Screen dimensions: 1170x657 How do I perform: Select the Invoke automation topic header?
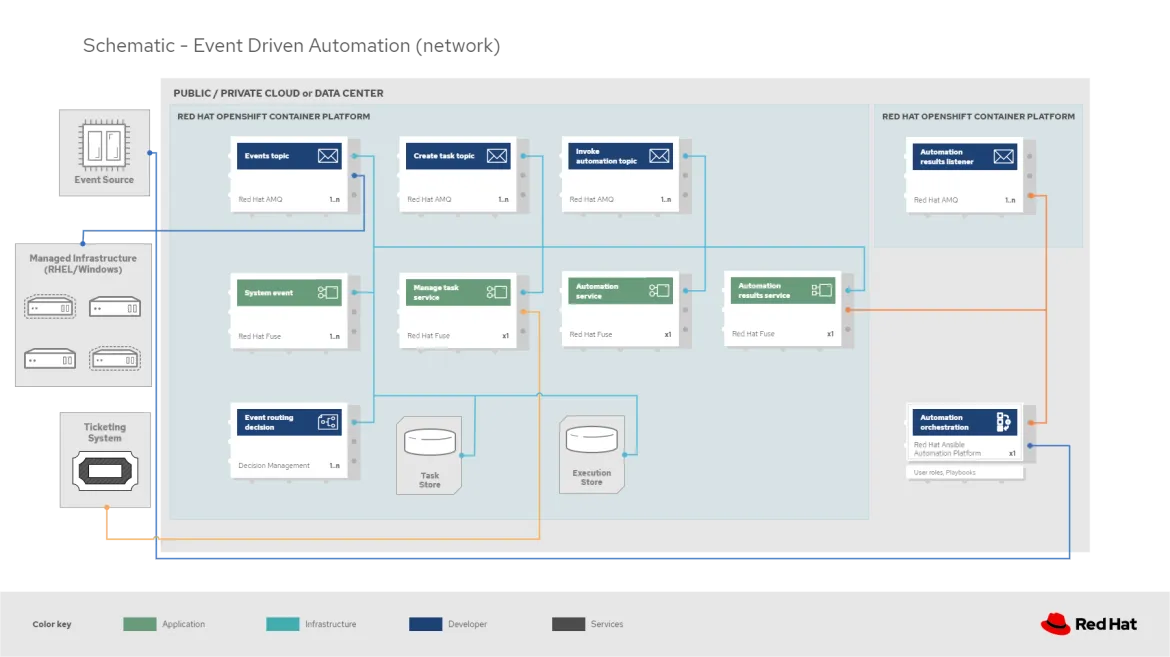pos(620,156)
